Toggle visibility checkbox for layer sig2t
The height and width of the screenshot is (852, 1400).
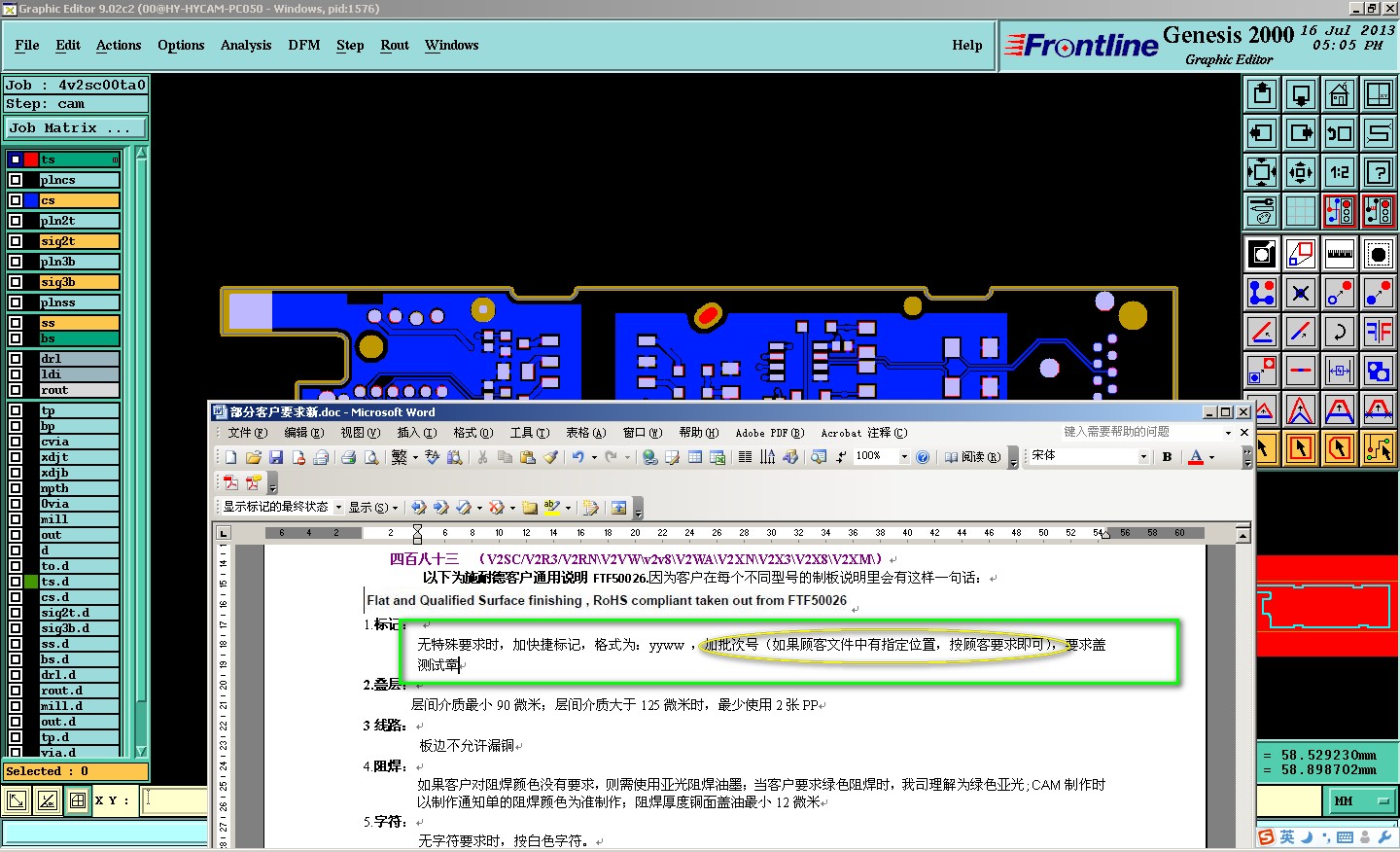pyautogui.click(x=16, y=241)
